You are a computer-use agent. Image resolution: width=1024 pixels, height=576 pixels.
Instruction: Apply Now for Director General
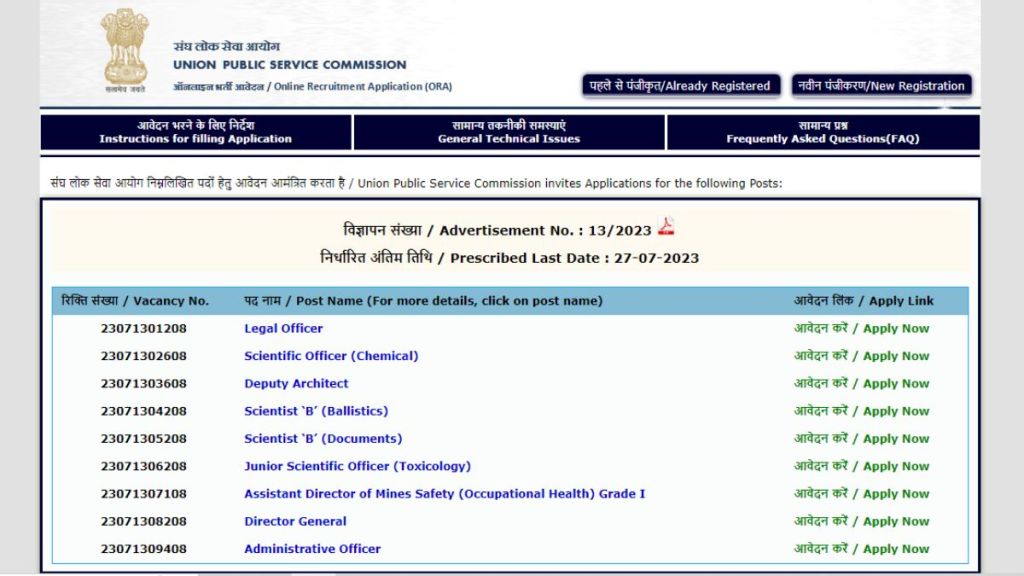(x=861, y=521)
